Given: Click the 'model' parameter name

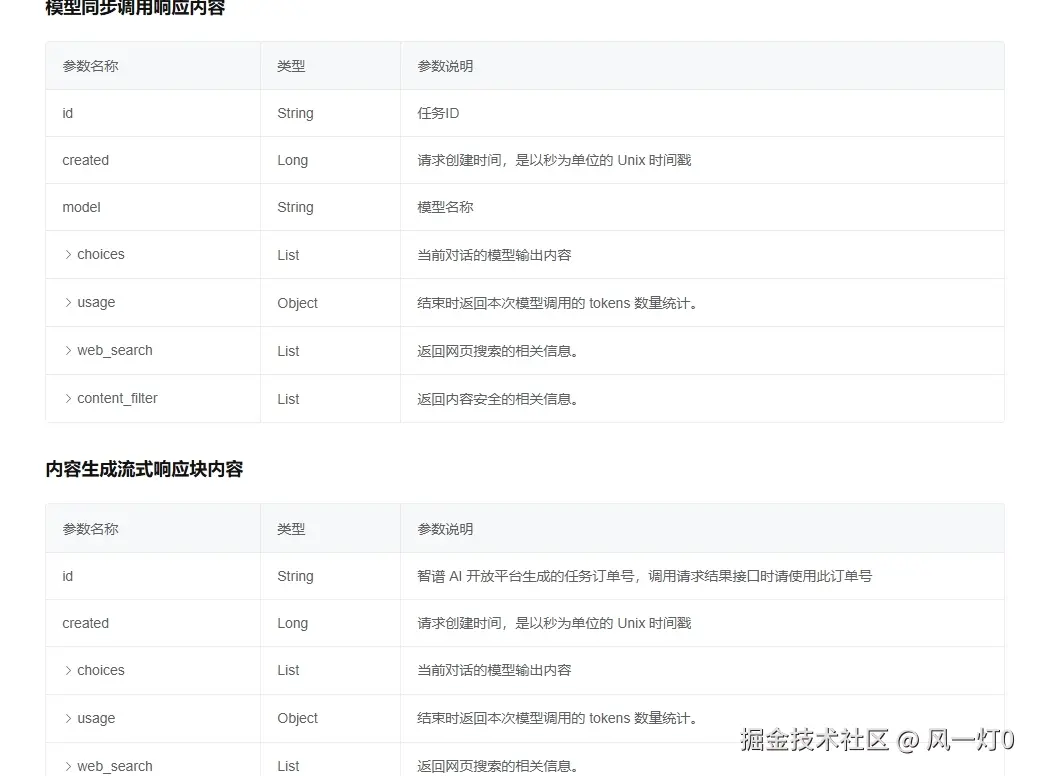Looking at the screenshot, I should coord(81,207).
